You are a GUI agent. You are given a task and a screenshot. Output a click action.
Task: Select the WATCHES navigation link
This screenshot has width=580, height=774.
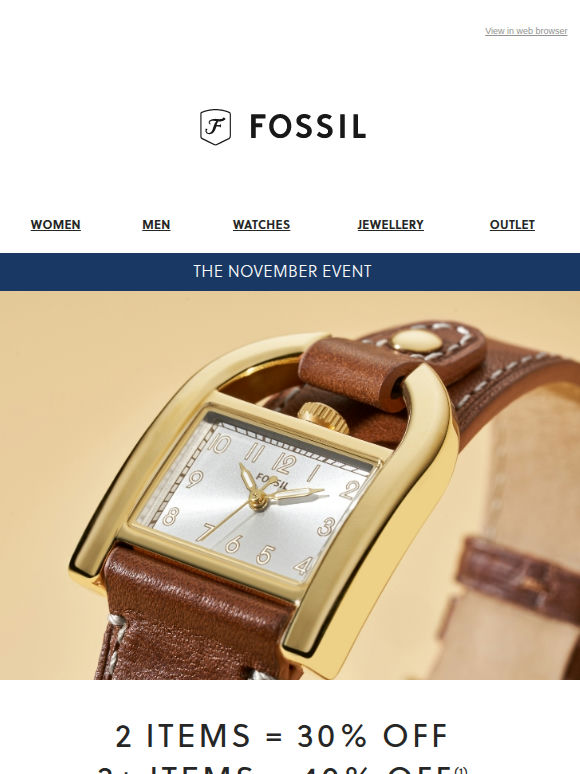tap(261, 225)
